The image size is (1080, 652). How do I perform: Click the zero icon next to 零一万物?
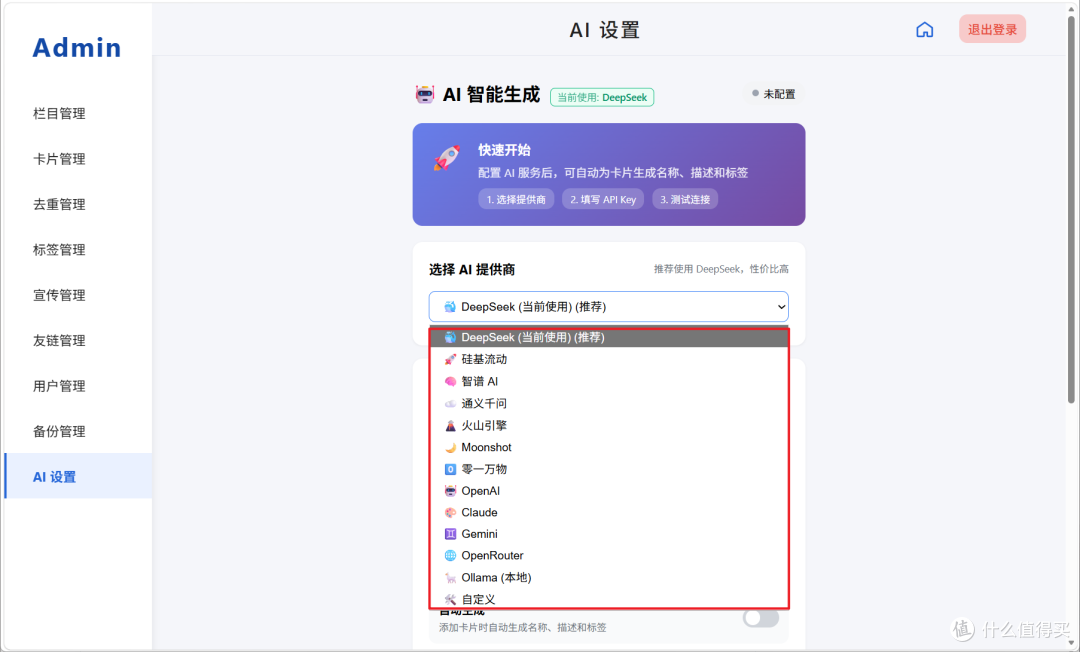click(x=450, y=469)
